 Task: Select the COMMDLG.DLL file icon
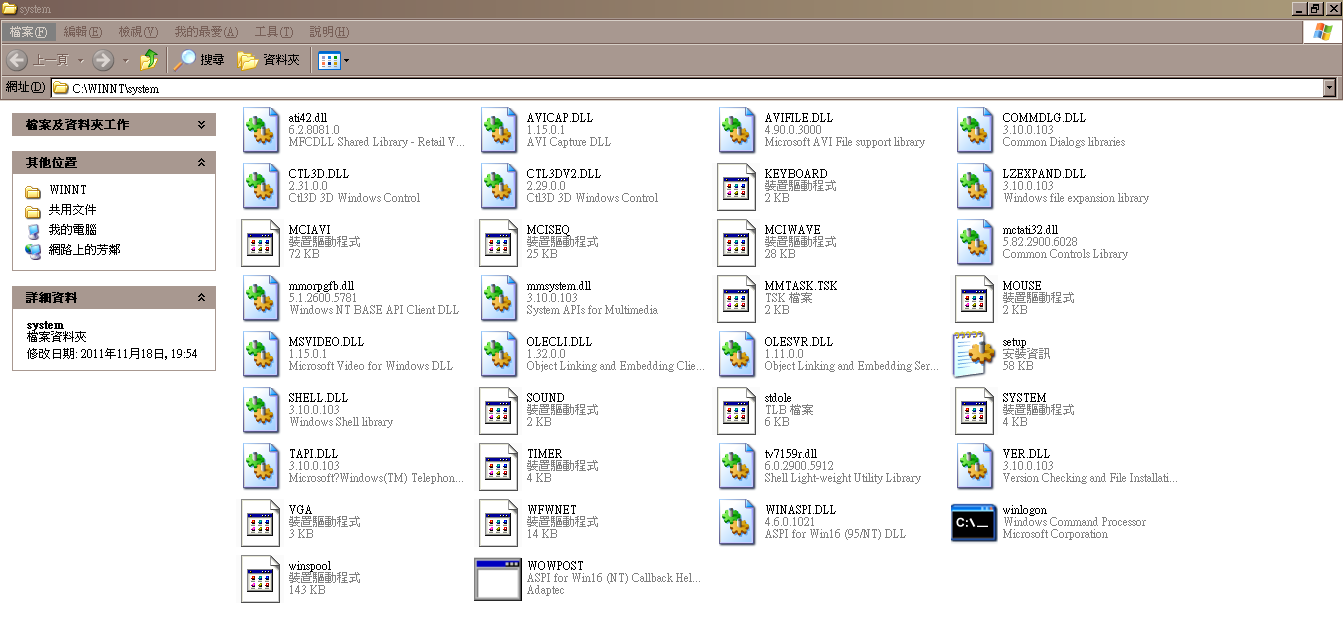(975, 130)
